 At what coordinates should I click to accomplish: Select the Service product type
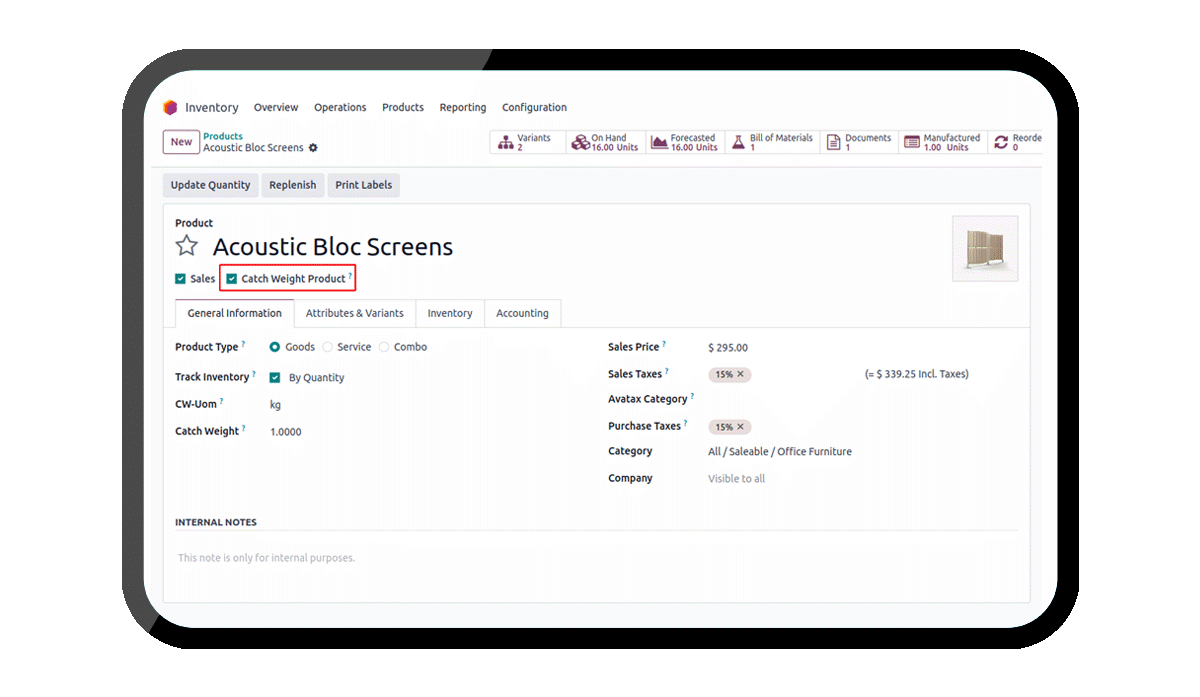327,347
